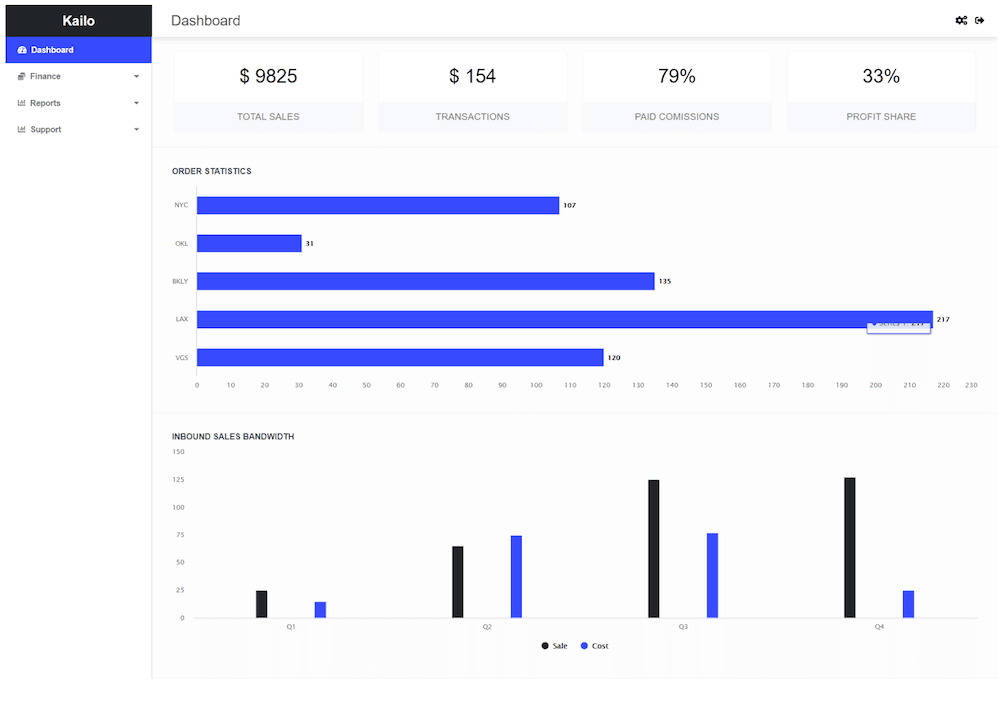Click the Q3 axis label

pos(683,627)
